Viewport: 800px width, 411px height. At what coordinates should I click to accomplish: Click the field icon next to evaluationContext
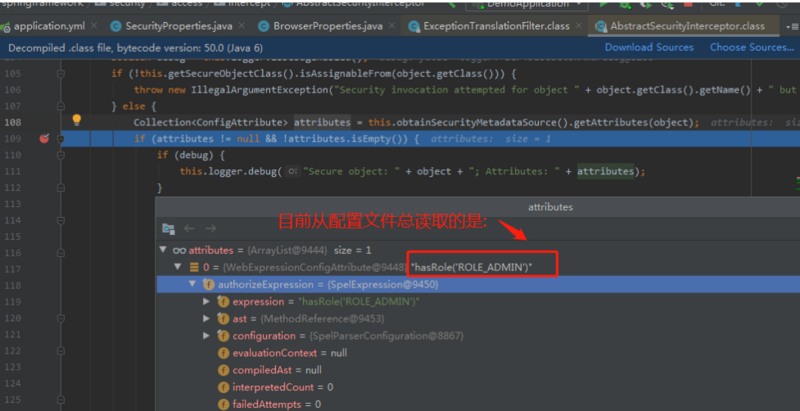[223, 353]
